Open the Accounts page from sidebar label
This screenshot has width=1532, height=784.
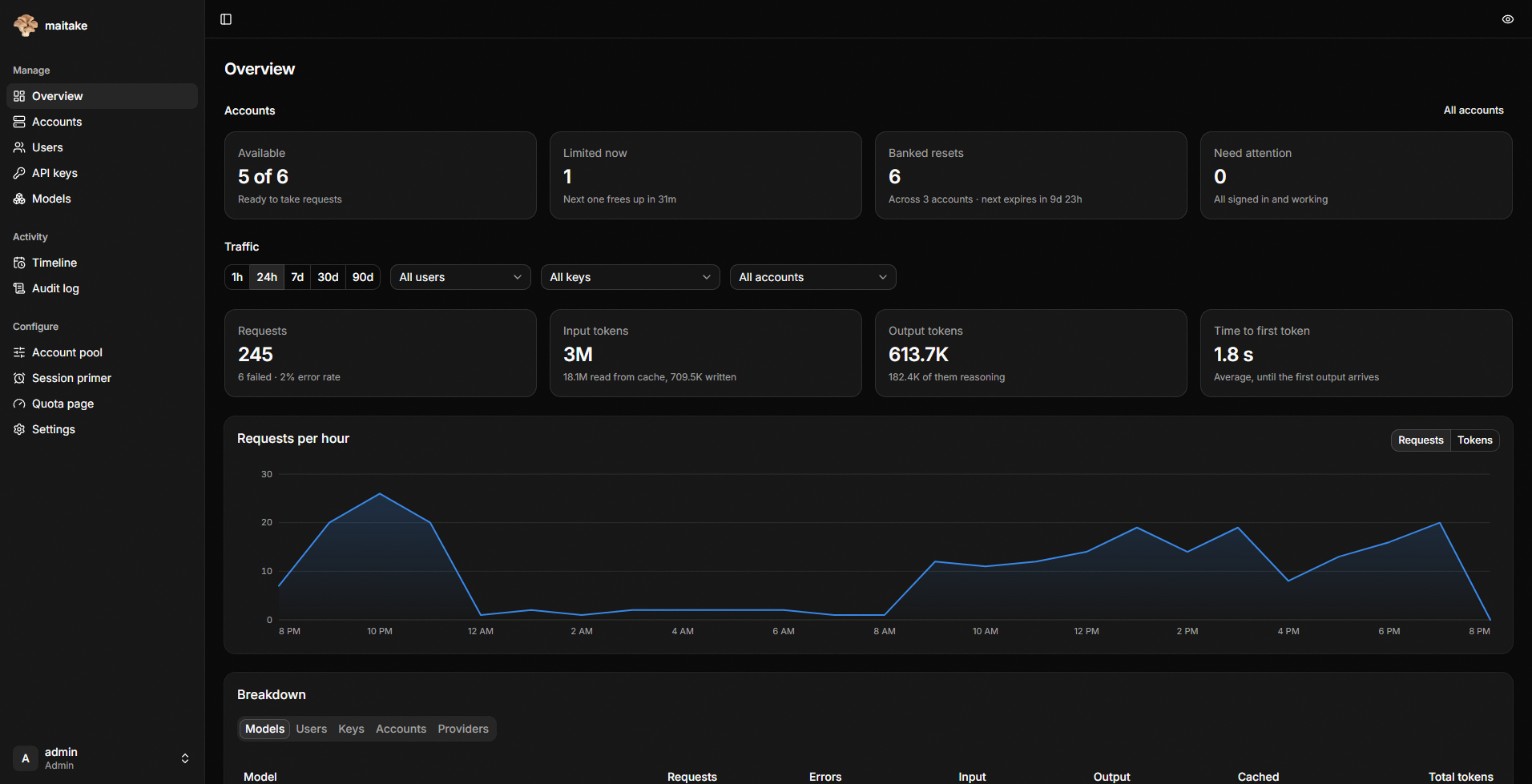(x=57, y=122)
